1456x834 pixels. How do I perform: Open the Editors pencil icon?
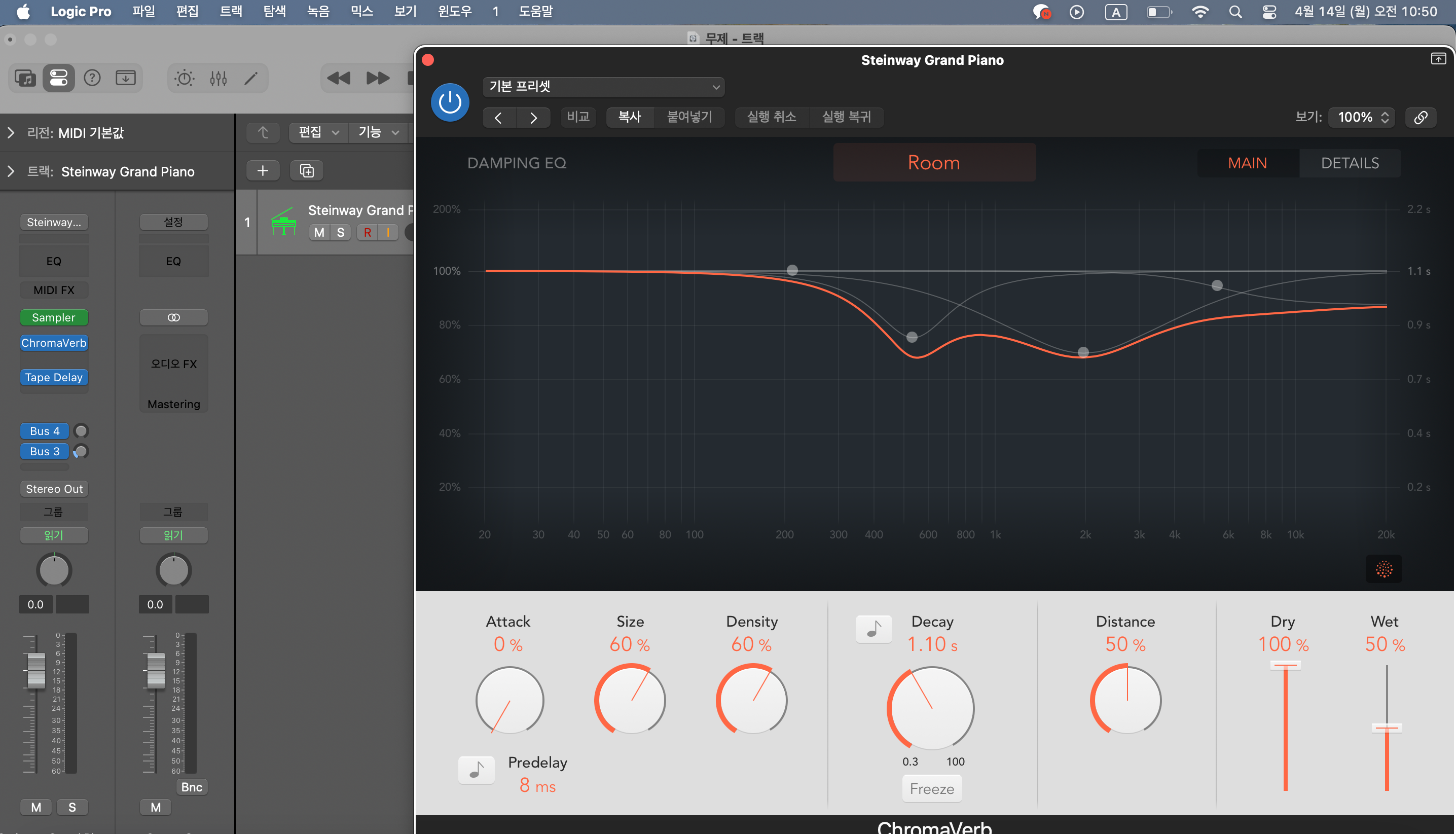coord(251,78)
